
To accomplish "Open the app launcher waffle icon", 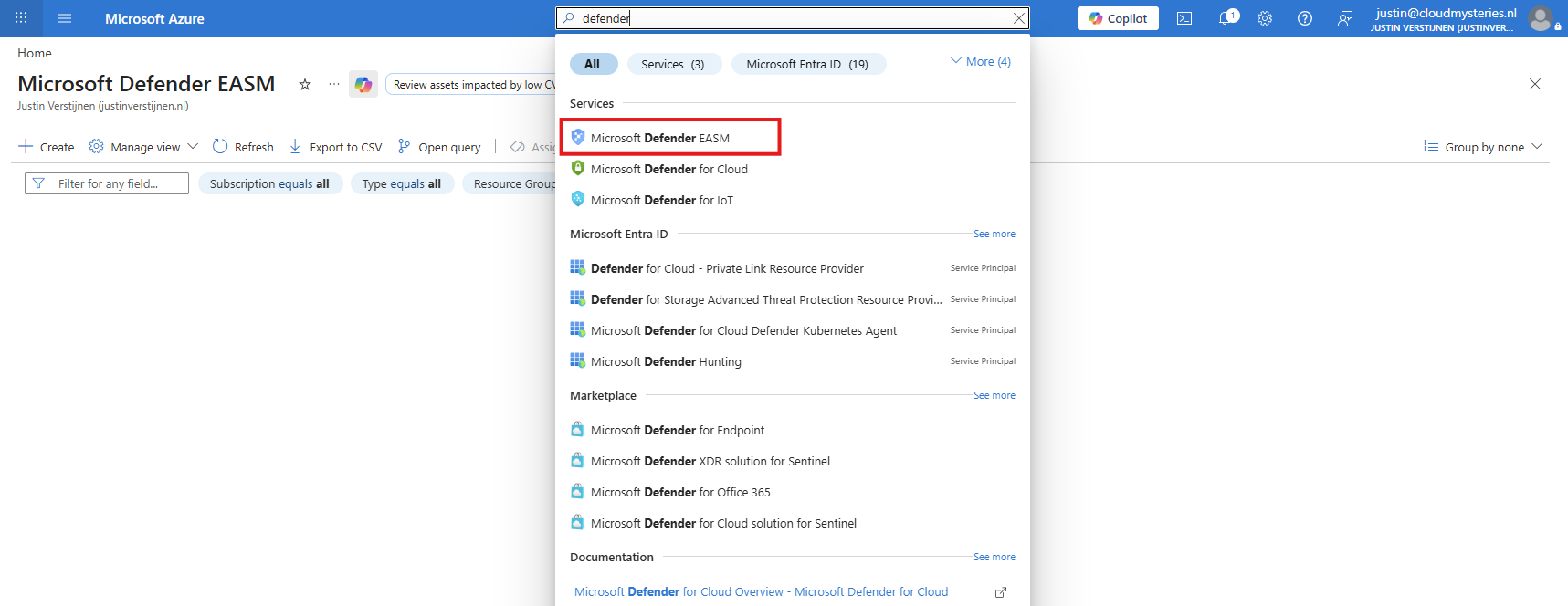I will [21, 18].
